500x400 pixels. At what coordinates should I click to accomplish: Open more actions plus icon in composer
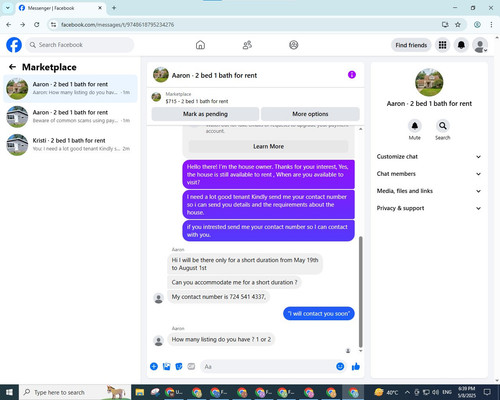pyautogui.click(x=154, y=367)
